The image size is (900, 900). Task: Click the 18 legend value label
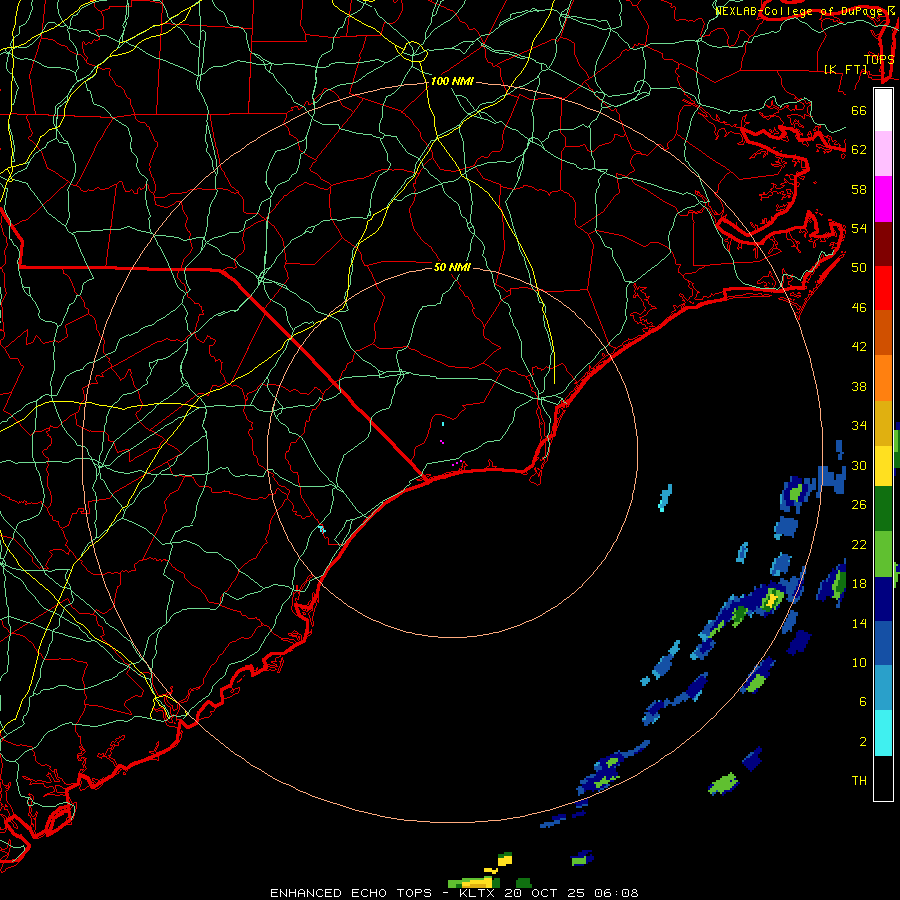tap(859, 584)
